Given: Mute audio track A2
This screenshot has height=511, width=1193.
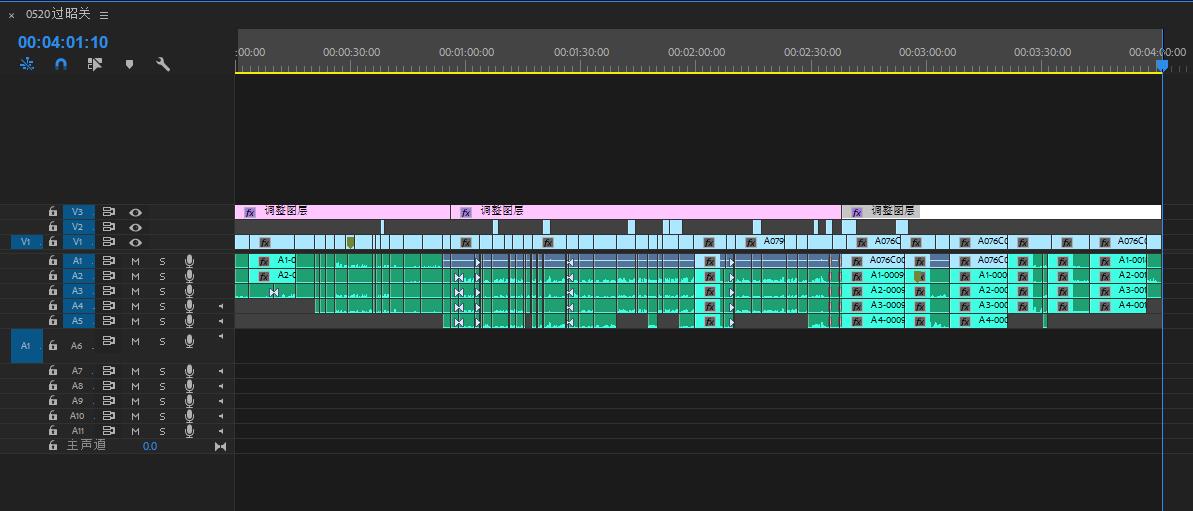Looking at the screenshot, I should click(135, 276).
